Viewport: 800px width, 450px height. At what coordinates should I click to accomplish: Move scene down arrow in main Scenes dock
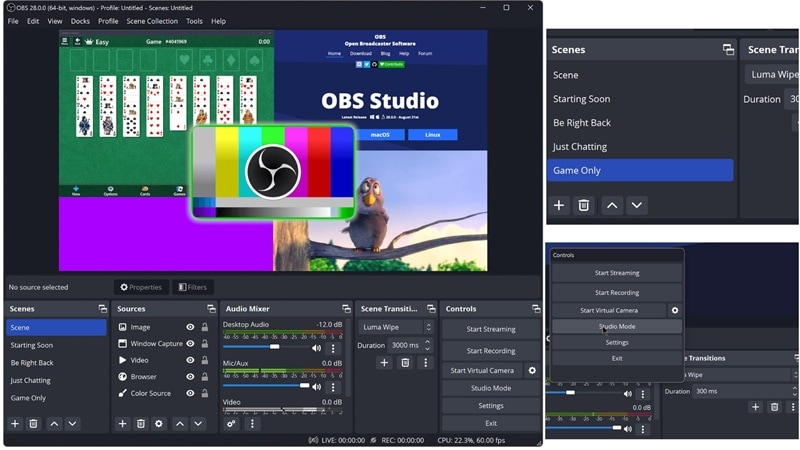72,423
